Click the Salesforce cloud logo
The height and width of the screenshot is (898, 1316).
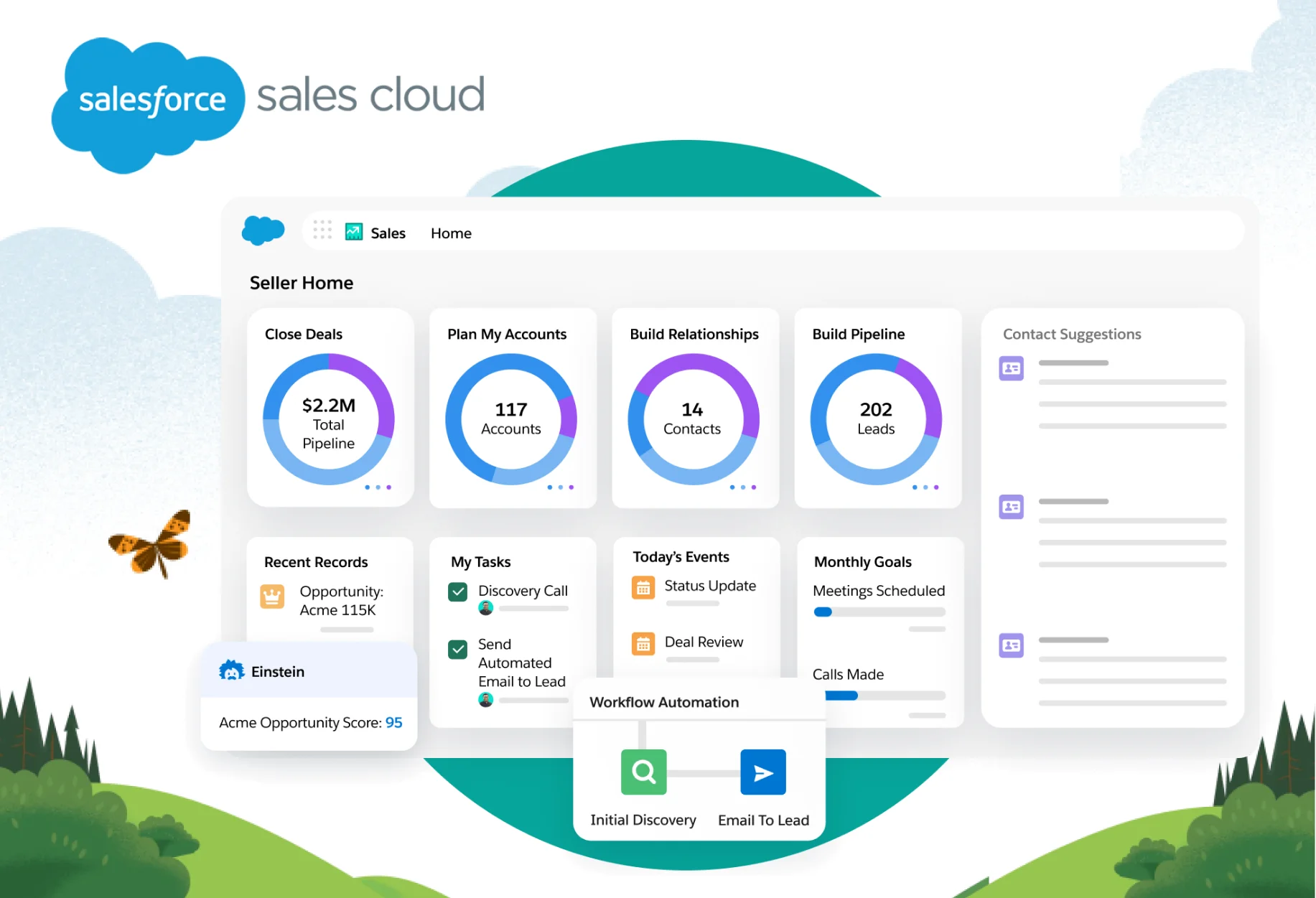(x=263, y=230)
